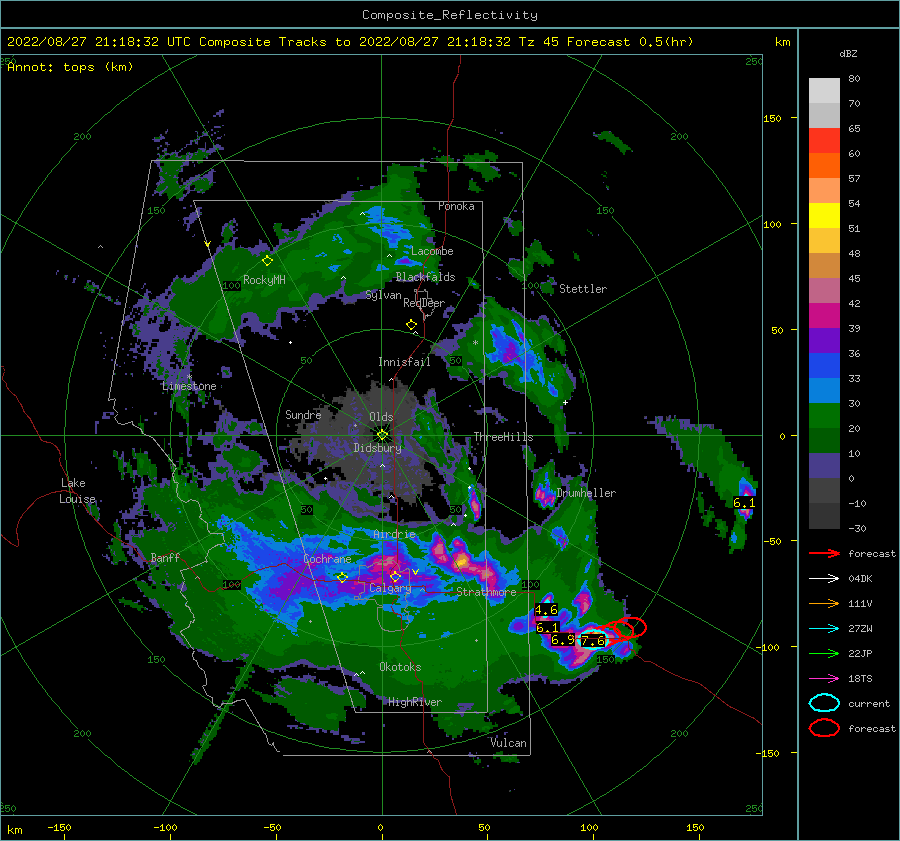Click the green 22JP arrow legend icon
The image size is (900, 841).
pyautogui.click(x=824, y=653)
